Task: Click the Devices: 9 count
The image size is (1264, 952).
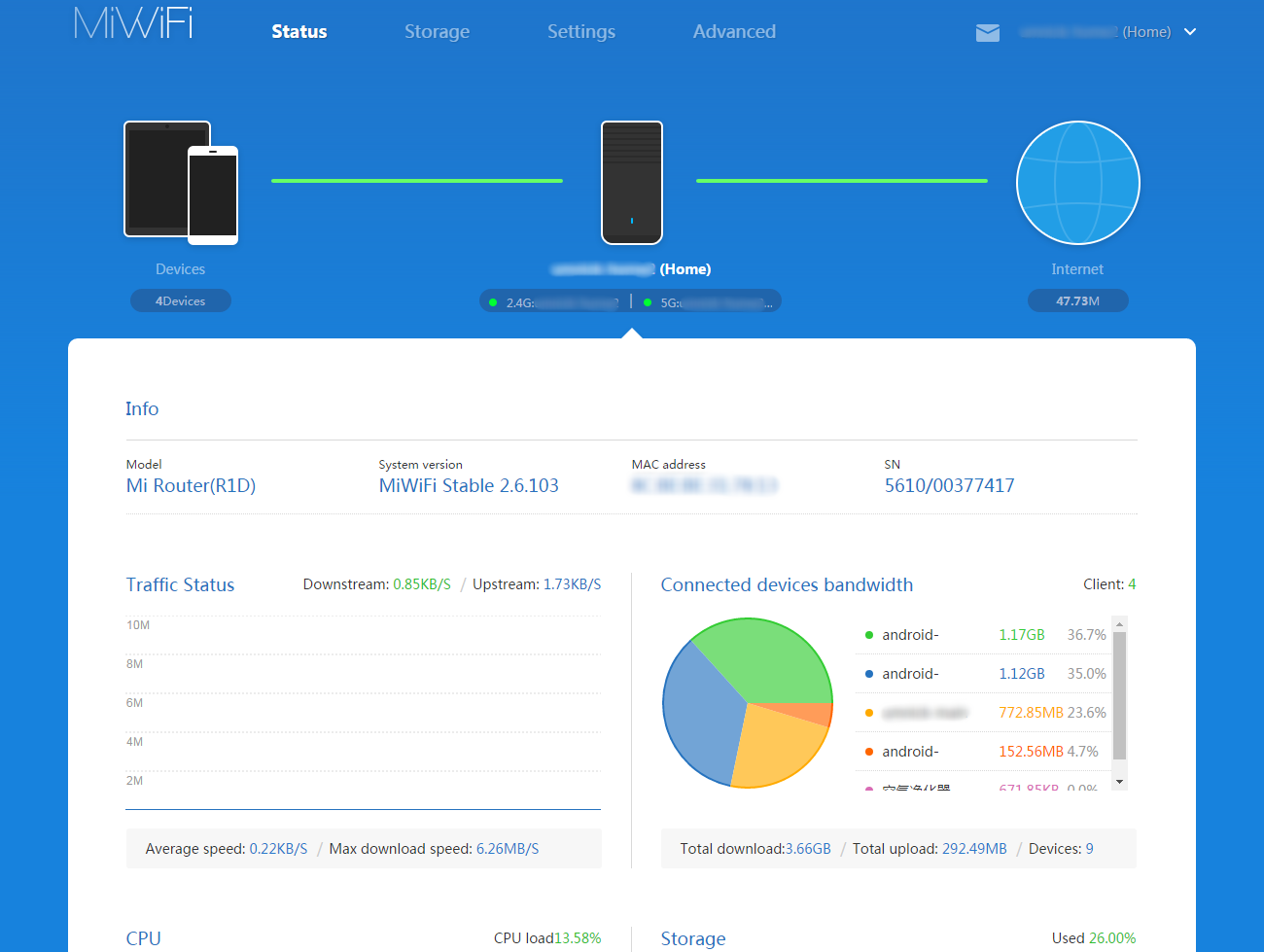Action: pos(1061,849)
